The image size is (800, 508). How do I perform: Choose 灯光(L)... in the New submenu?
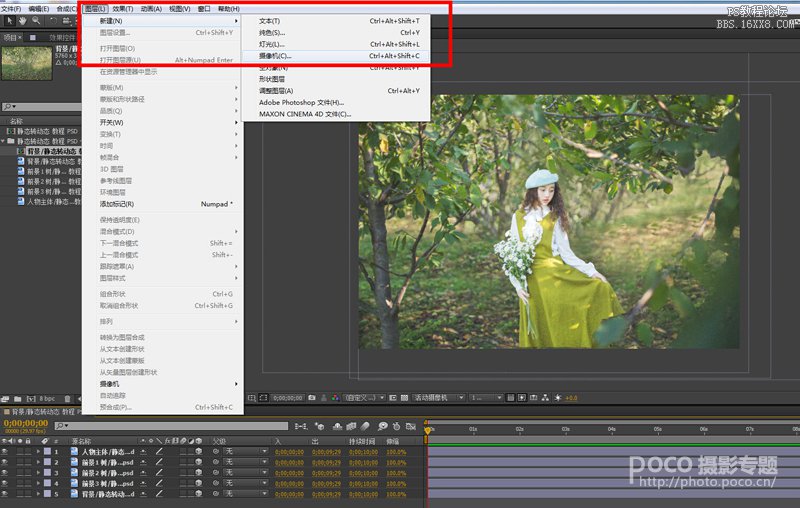(336, 44)
